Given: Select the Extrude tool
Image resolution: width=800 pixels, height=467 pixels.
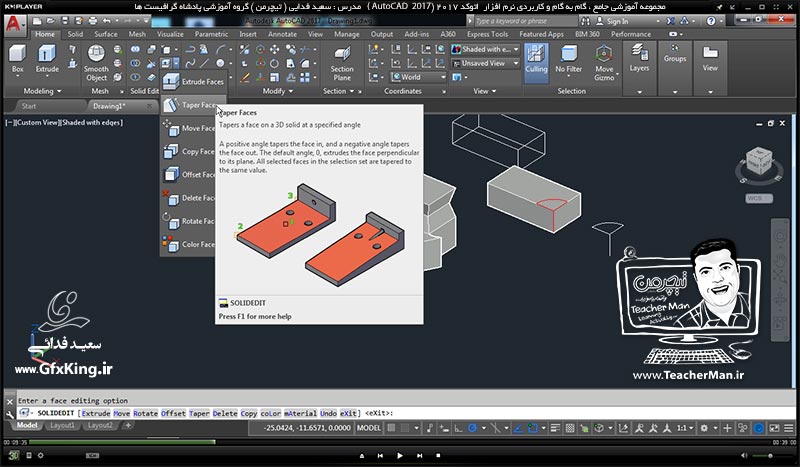Looking at the screenshot, I should (47, 59).
